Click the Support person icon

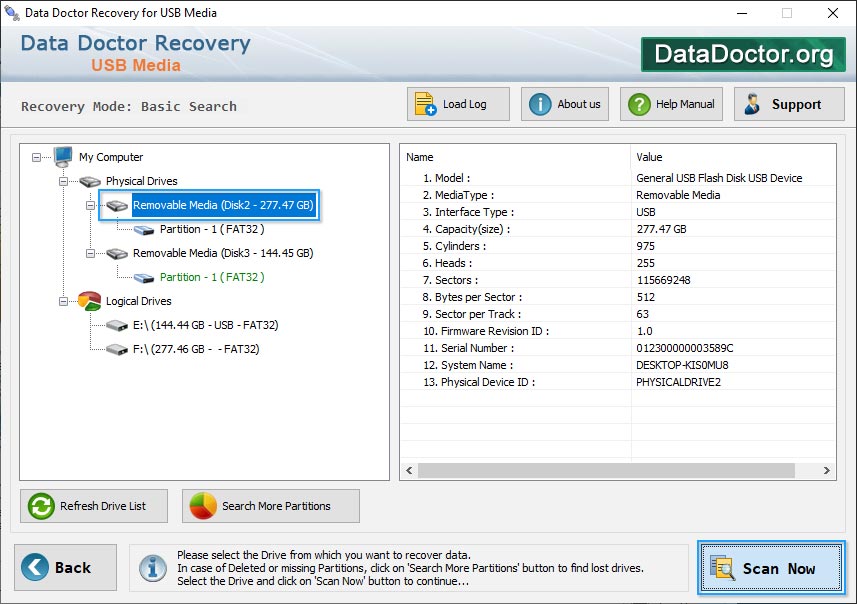pyautogui.click(x=752, y=104)
